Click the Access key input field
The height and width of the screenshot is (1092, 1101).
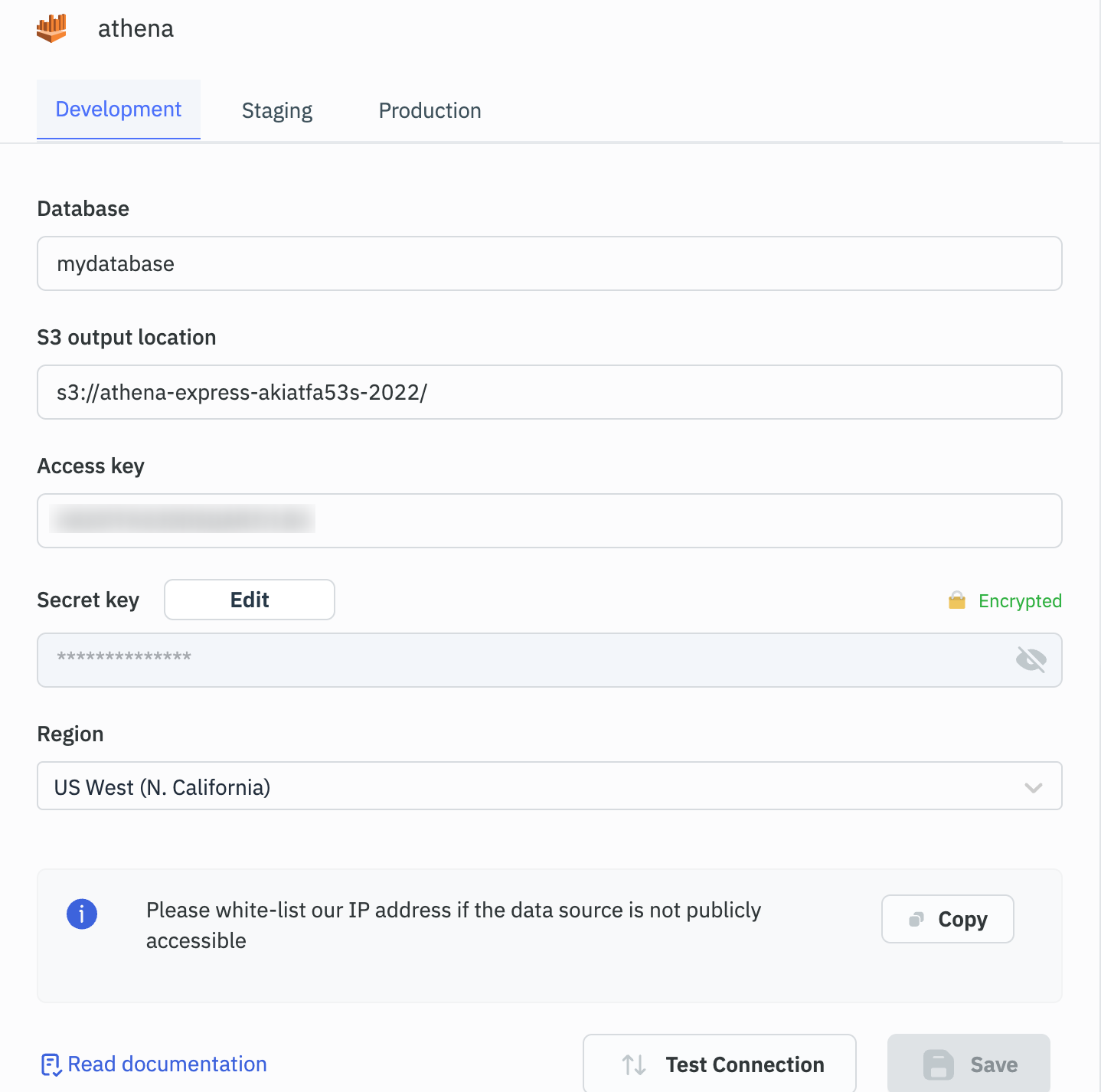[x=549, y=521]
